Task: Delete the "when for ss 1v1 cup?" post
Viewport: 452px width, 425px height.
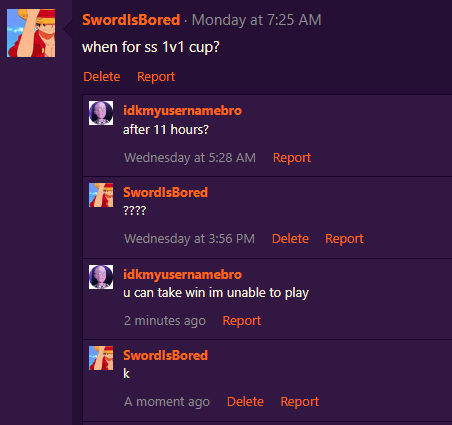Action: tap(102, 77)
